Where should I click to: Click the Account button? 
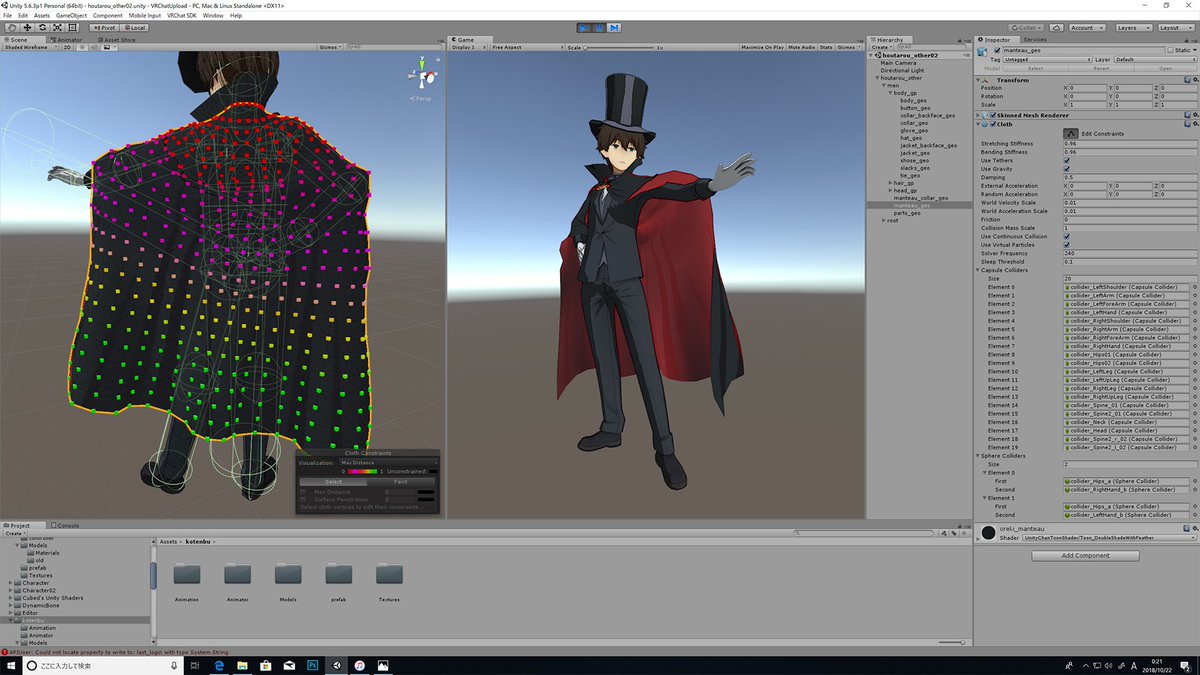tap(1085, 28)
